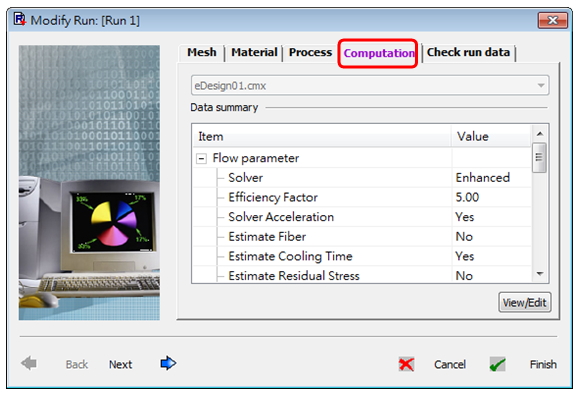Screen dimensions: 580x397
Task: Go to the Process tab
Action: (x=310, y=52)
